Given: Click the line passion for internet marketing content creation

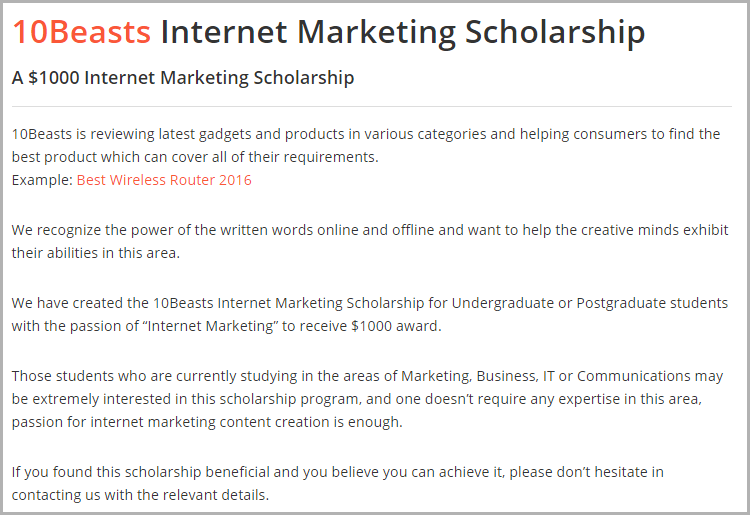Looking at the screenshot, I should 207,422.
